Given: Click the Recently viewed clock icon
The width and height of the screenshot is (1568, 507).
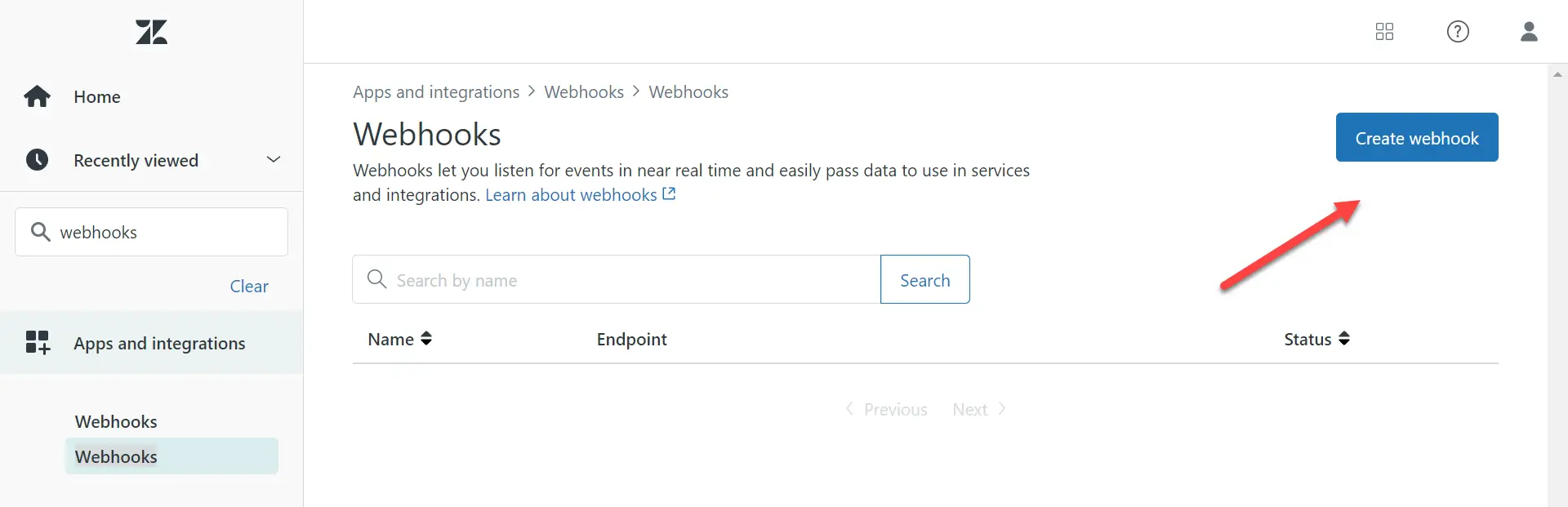Looking at the screenshot, I should [37, 159].
